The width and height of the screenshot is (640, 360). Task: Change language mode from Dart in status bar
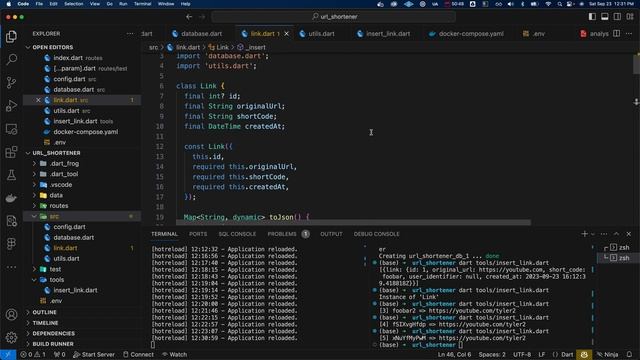[567, 354]
